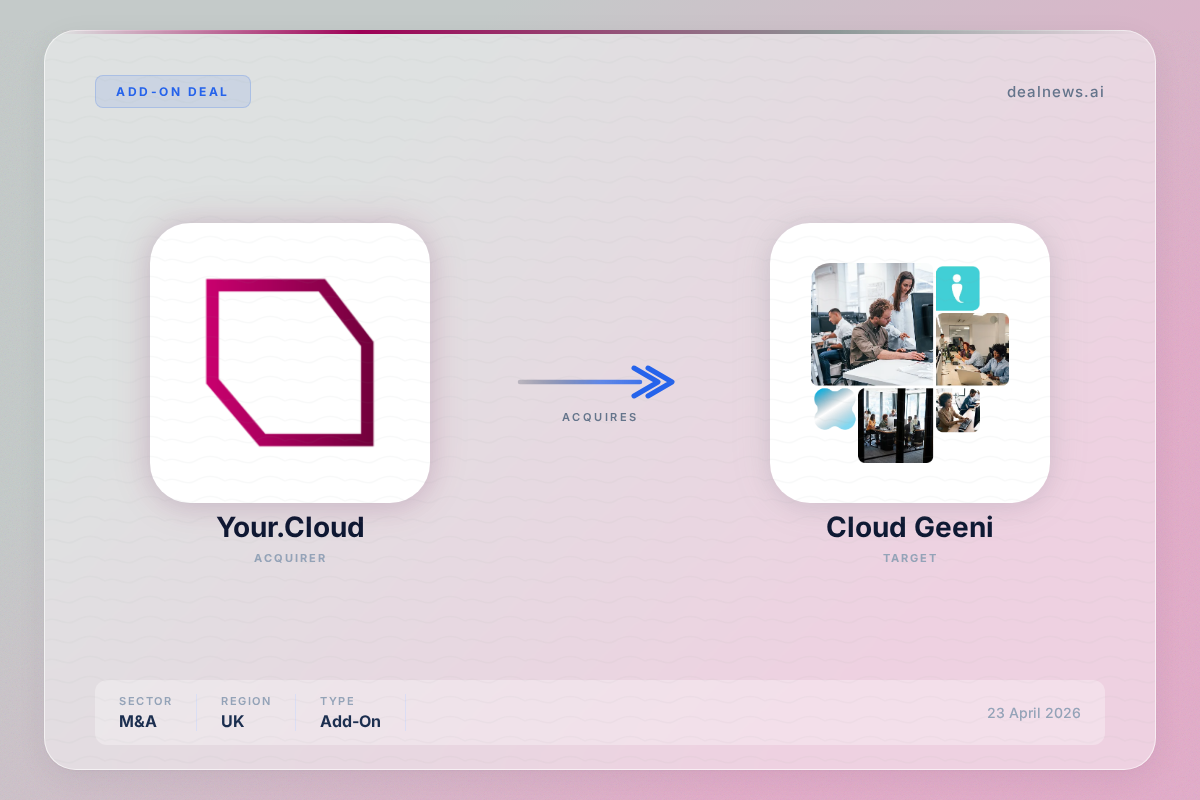The height and width of the screenshot is (800, 1200).
Task: Click the teal person icon tile
Action: coord(957,289)
